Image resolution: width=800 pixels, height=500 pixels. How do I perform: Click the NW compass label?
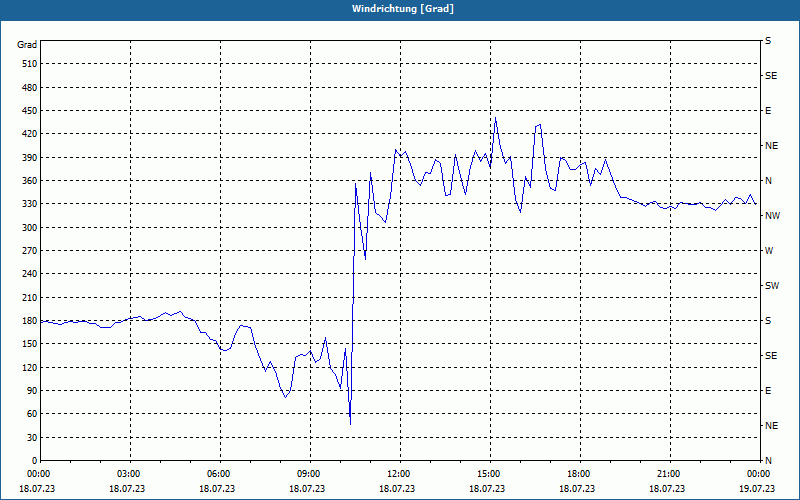pyautogui.click(x=772, y=216)
